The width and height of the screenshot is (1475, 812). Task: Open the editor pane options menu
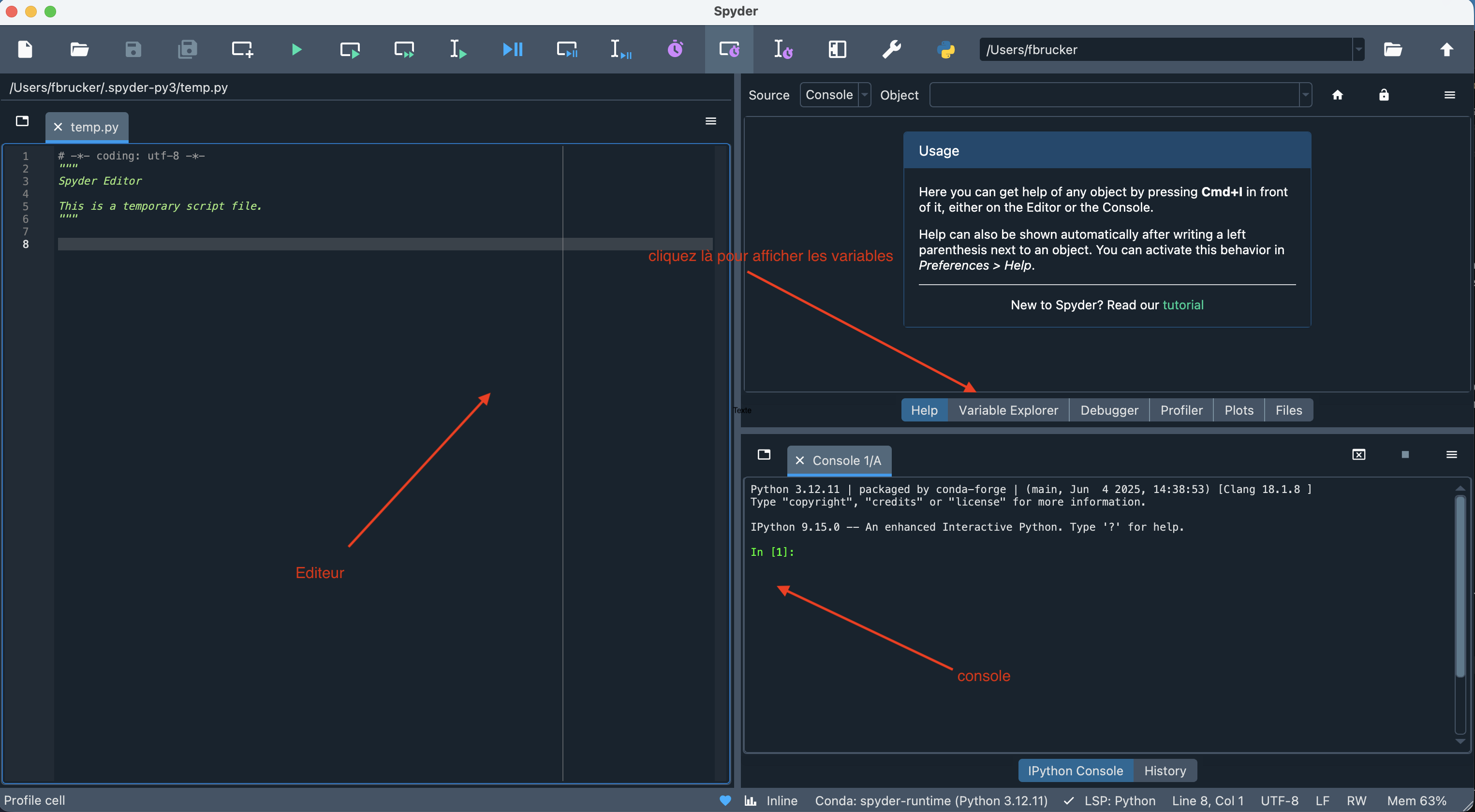click(x=710, y=121)
